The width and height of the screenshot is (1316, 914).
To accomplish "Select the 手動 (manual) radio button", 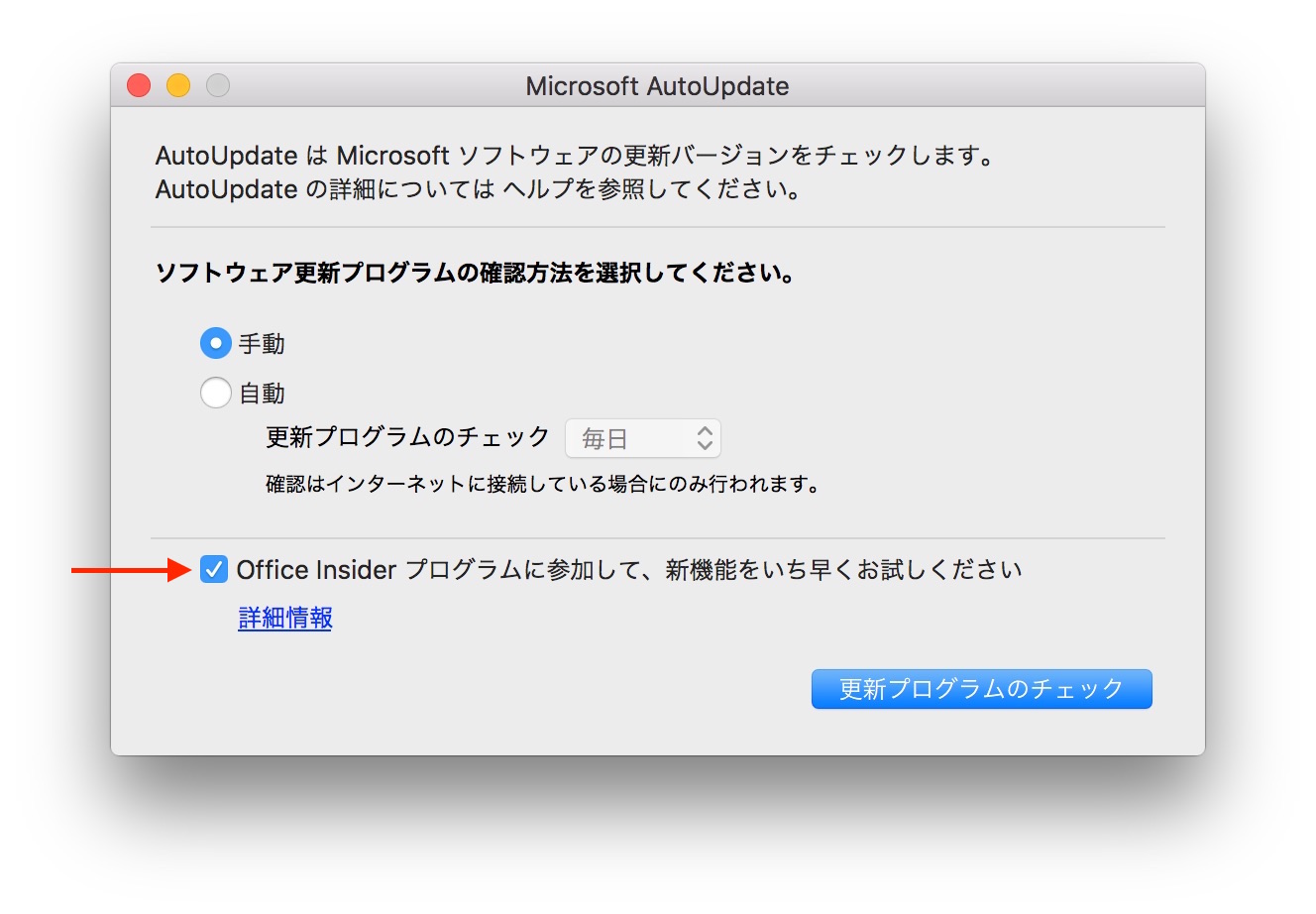I will coord(215,344).
